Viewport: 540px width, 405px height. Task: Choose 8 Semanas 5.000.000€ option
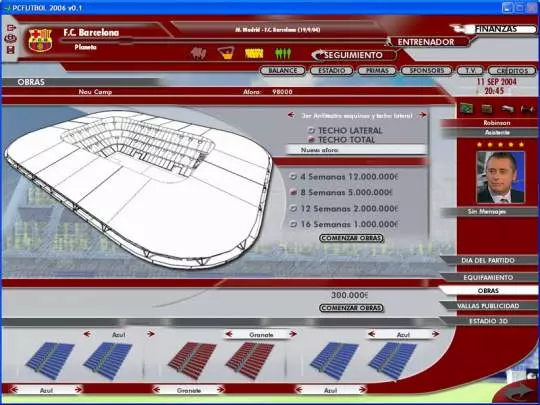click(341, 193)
